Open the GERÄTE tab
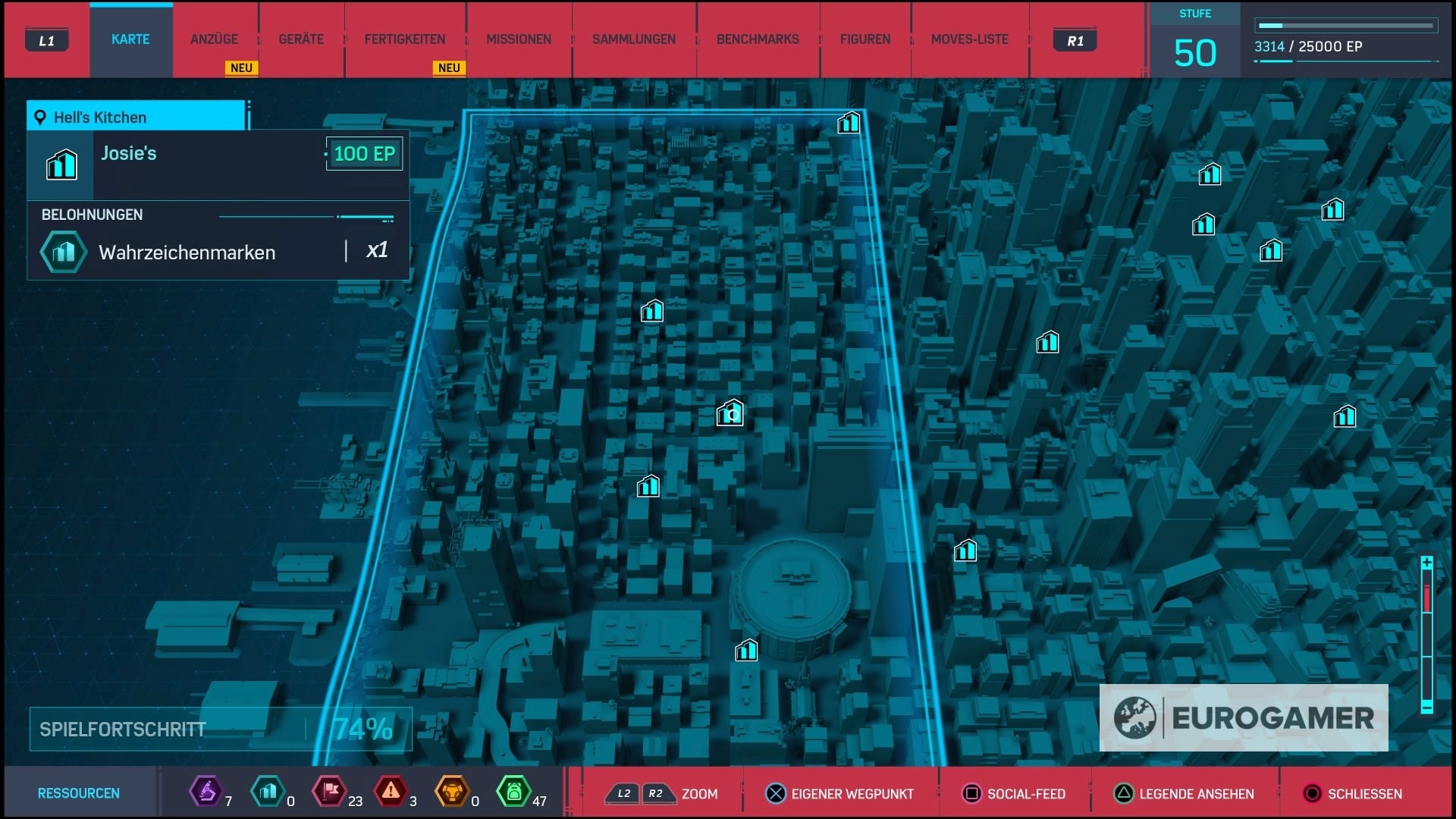Image resolution: width=1456 pixels, height=819 pixels. [x=301, y=39]
